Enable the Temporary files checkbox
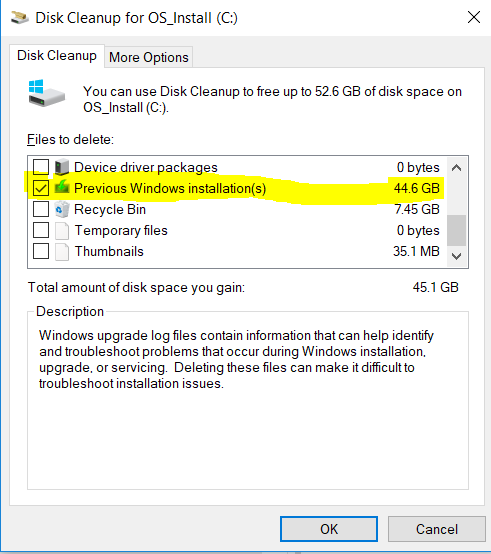 coord(41,230)
